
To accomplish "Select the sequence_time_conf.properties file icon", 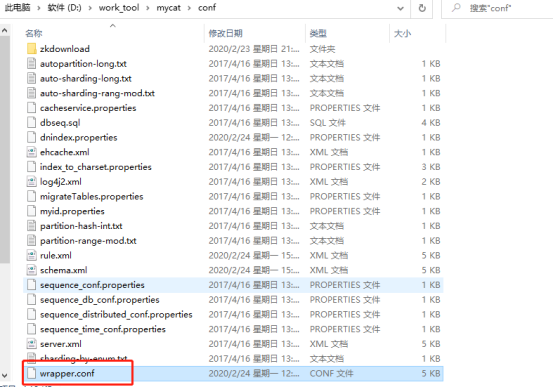I will (x=31, y=329).
